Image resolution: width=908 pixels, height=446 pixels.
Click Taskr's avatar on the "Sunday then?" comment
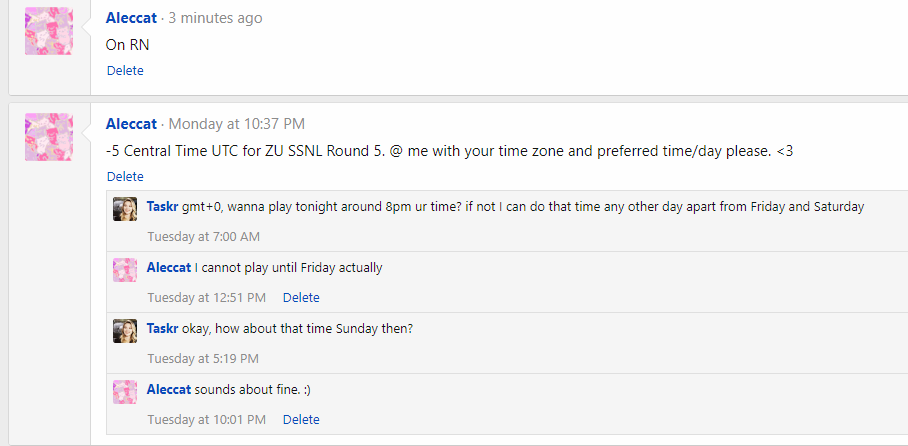coord(125,331)
